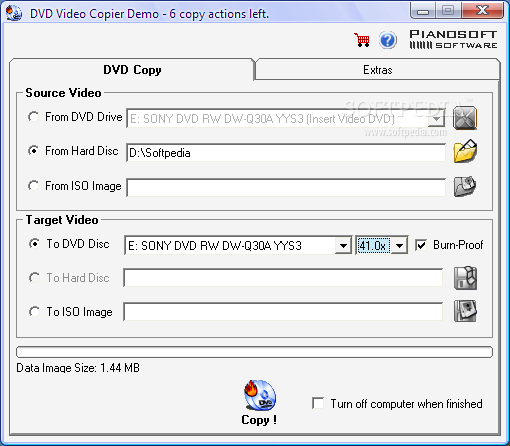Viewport: 510px width, 446px height.
Task: Select the From DVD Drive radio button
Action: [x=33, y=117]
